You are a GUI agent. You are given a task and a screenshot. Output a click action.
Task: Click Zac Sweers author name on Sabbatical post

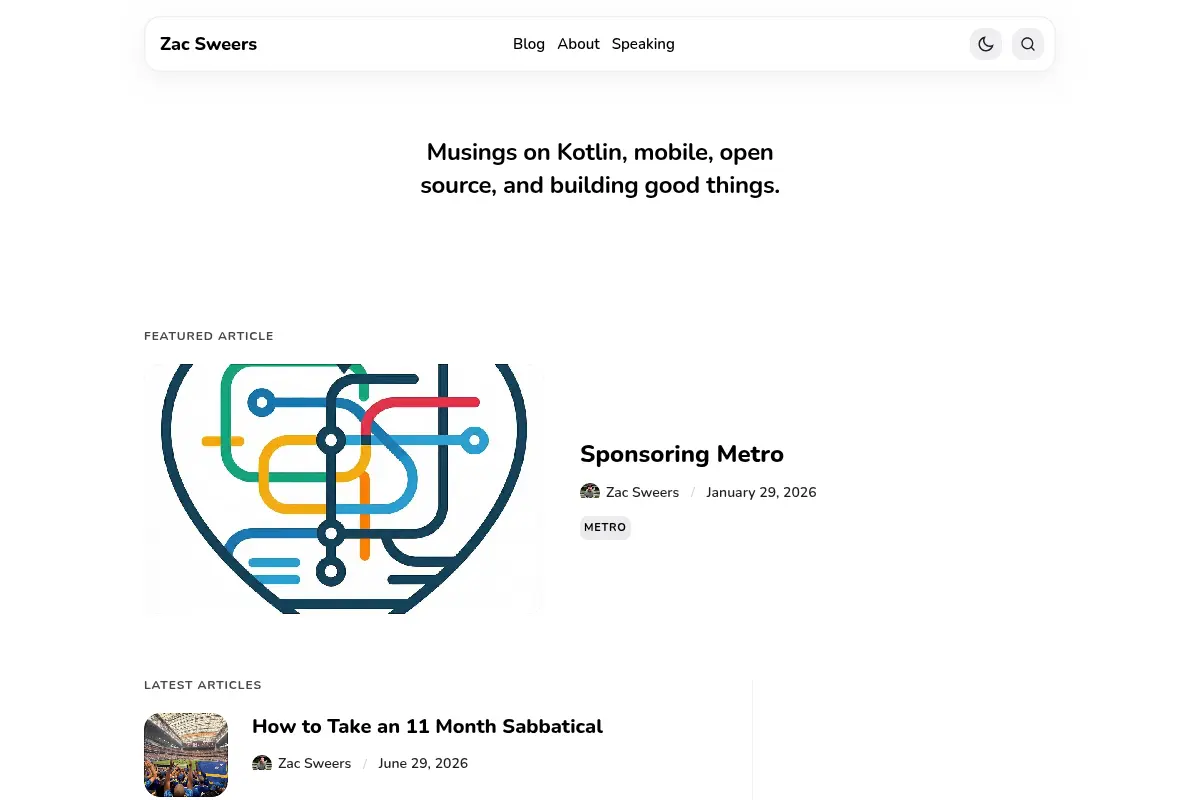coord(314,763)
